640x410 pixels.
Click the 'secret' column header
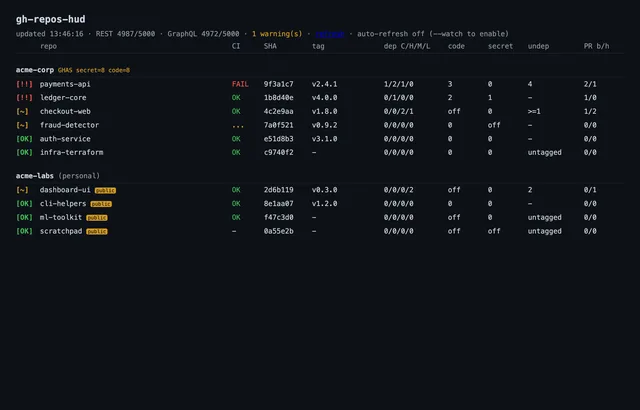tap(500, 46)
